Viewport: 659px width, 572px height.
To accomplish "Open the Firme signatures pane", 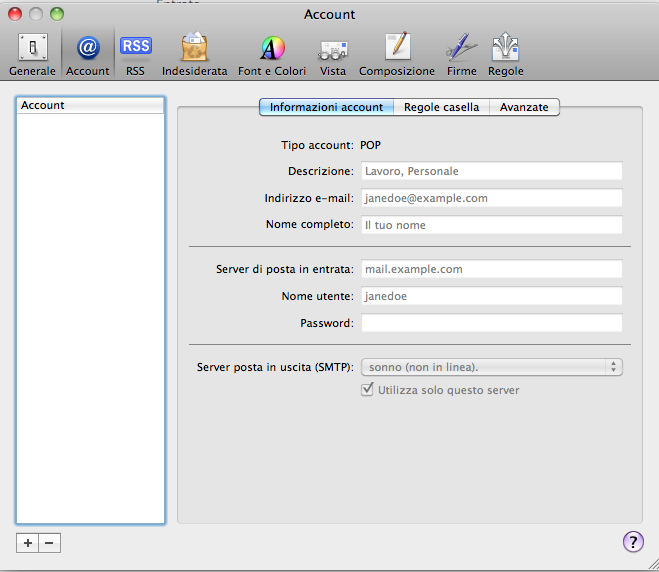I will [x=461, y=54].
